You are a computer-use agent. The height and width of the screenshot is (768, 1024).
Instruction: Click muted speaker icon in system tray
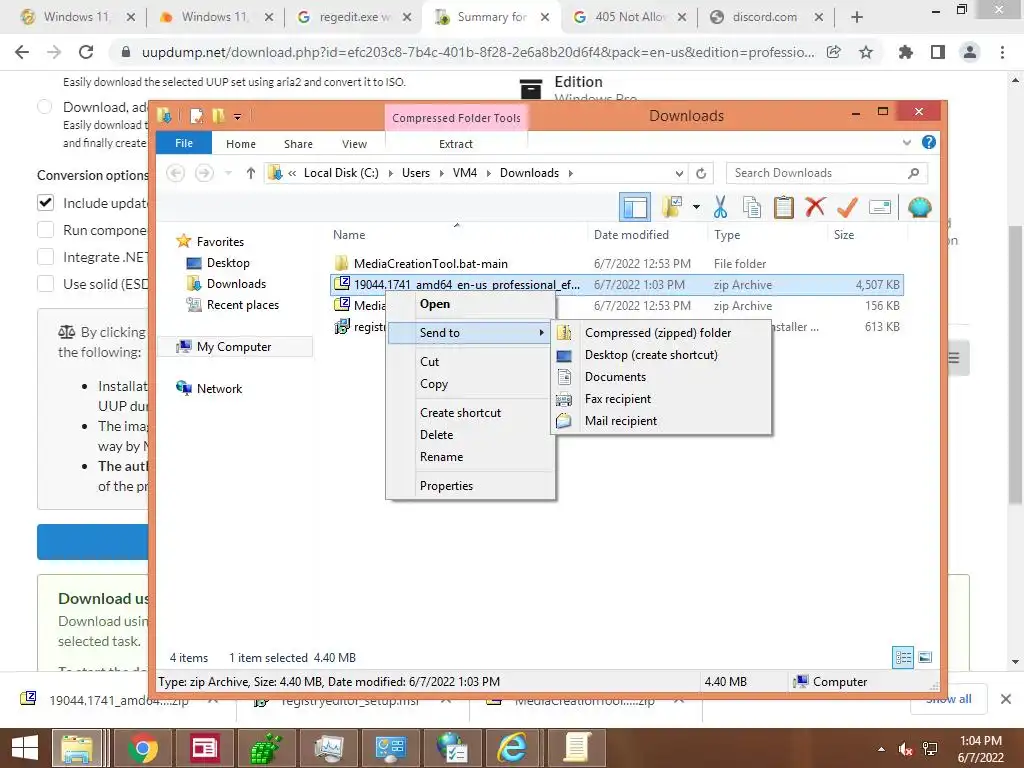(x=905, y=749)
